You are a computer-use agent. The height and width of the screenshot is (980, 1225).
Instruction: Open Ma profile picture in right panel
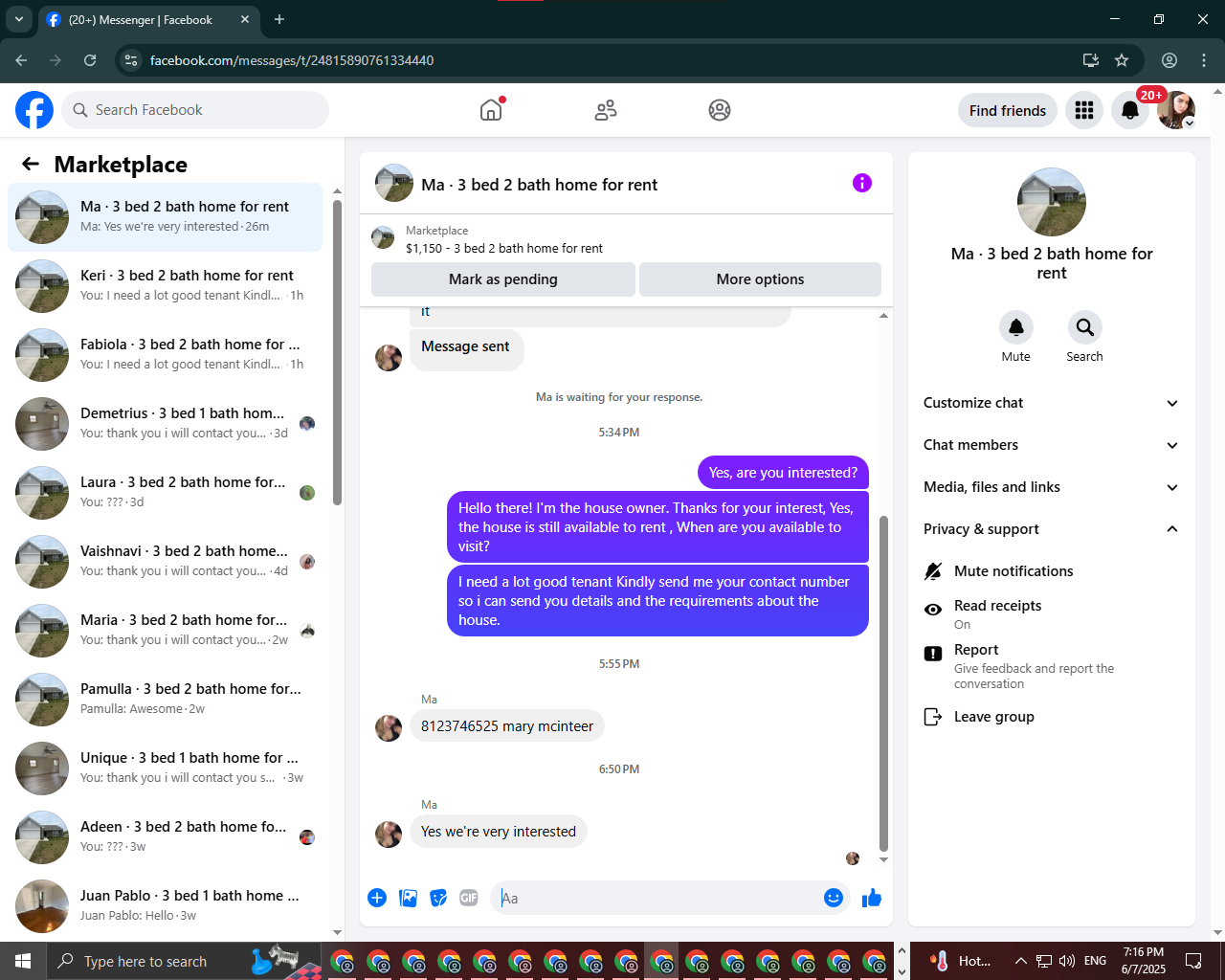(x=1052, y=202)
